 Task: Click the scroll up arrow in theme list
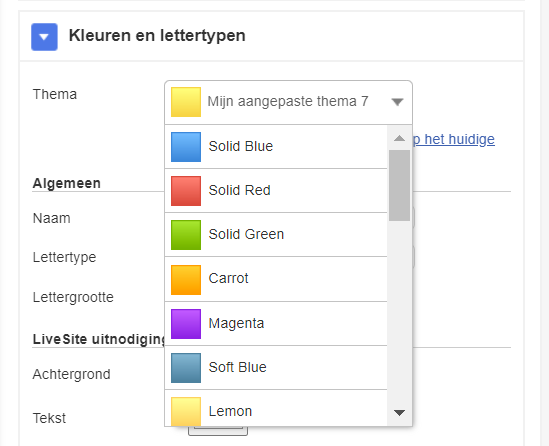[x=399, y=138]
